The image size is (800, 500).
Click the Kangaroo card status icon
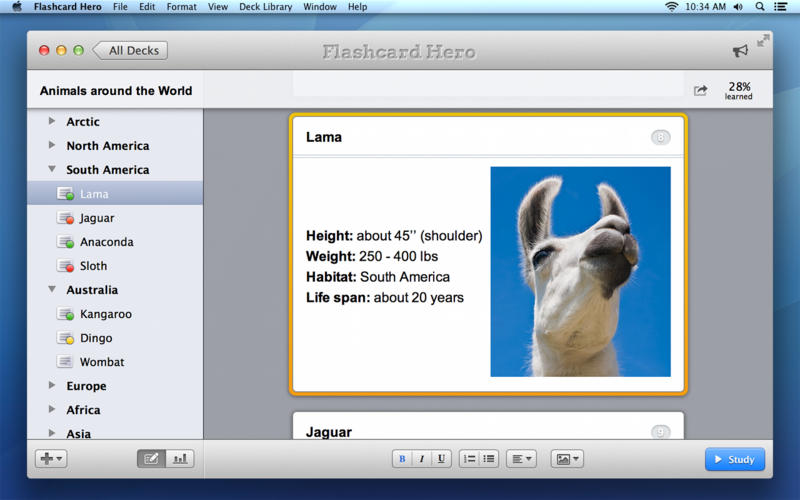65,314
